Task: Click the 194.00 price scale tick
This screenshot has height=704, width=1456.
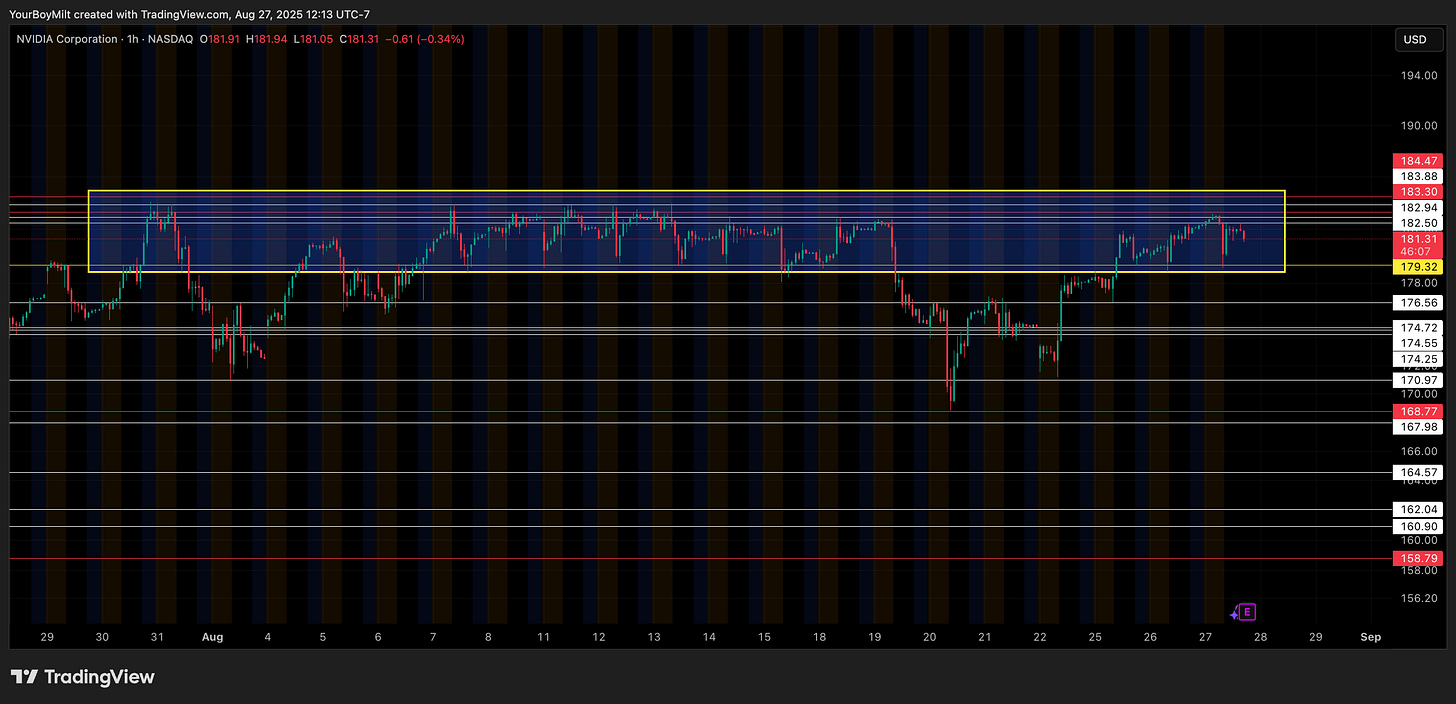Action: (1418, 76)
